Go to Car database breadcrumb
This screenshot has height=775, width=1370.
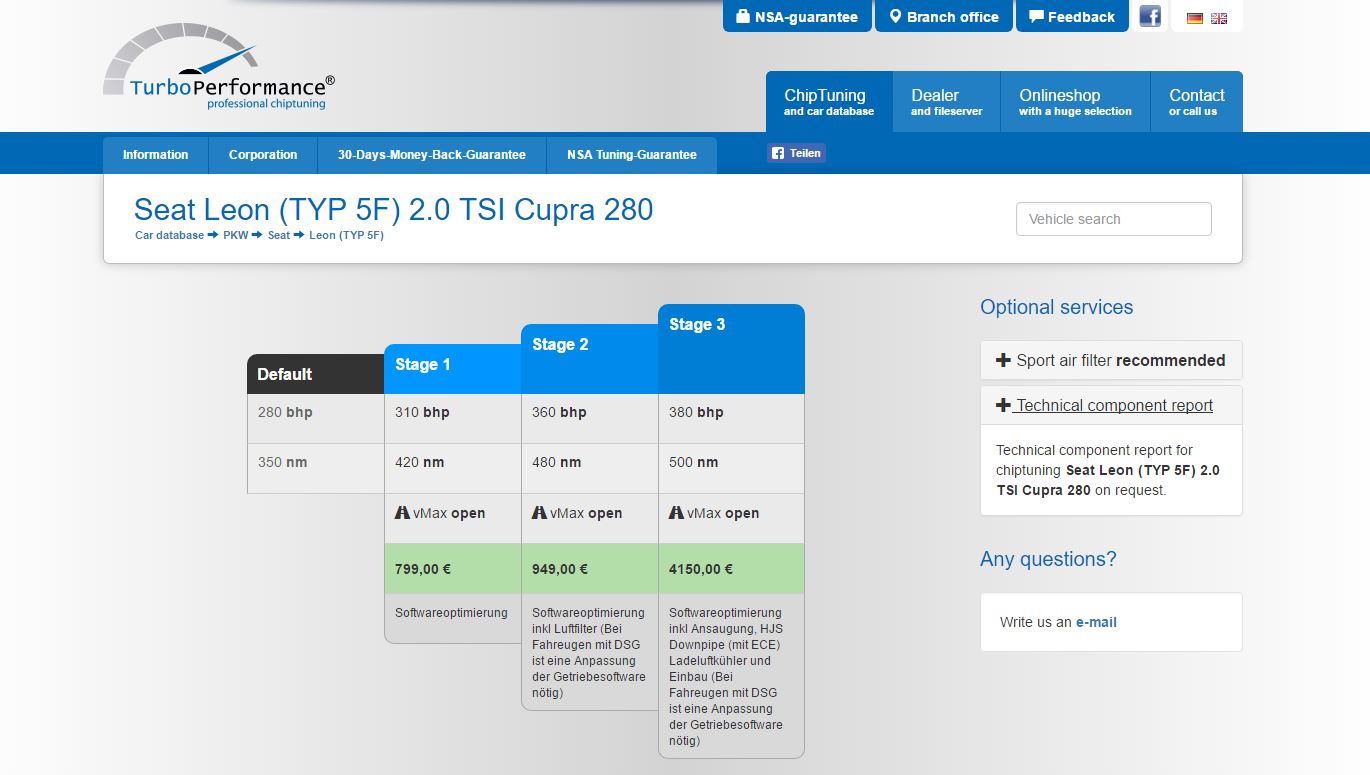pos(169,236)
